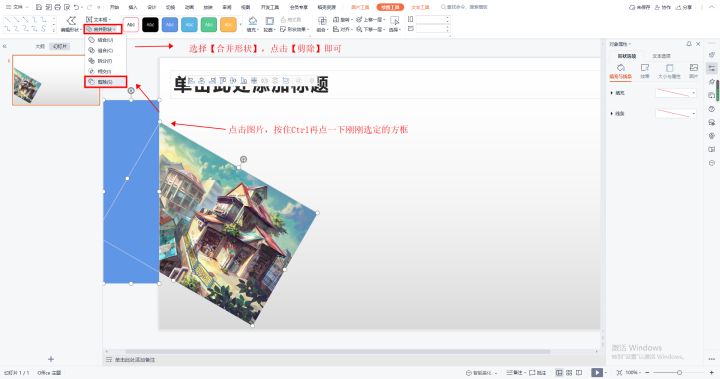
Task: Click the Print icon in quick access toolbar
Action: (57, 7)
